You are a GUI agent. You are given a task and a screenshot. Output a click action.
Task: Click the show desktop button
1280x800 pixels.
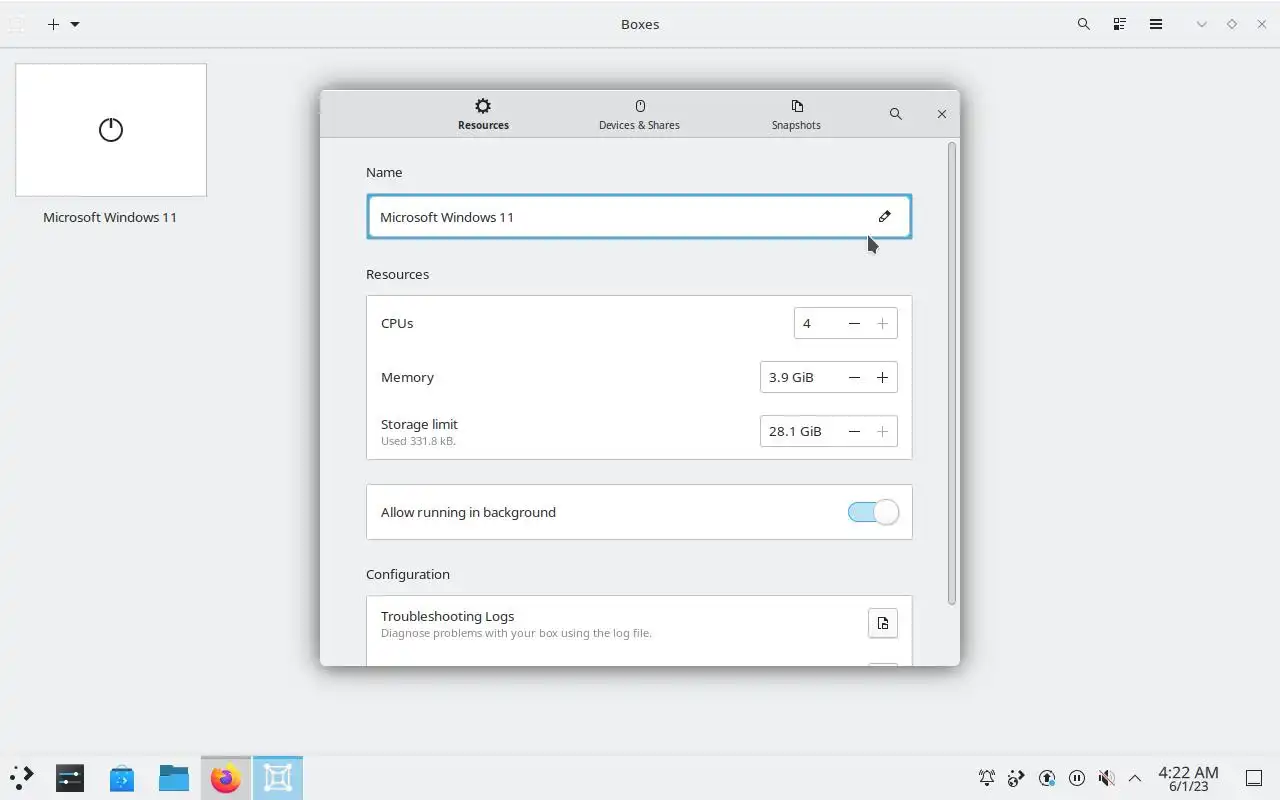click(x=1254, y=778)
